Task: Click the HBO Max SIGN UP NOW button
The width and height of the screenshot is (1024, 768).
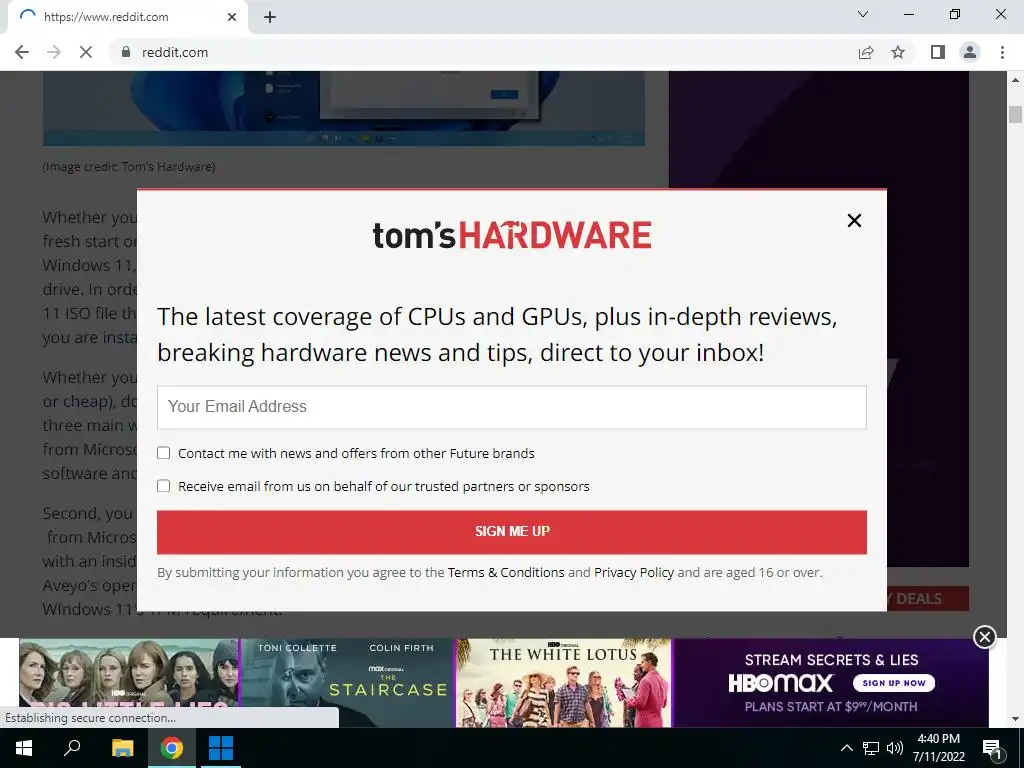Action: point(894,683)
